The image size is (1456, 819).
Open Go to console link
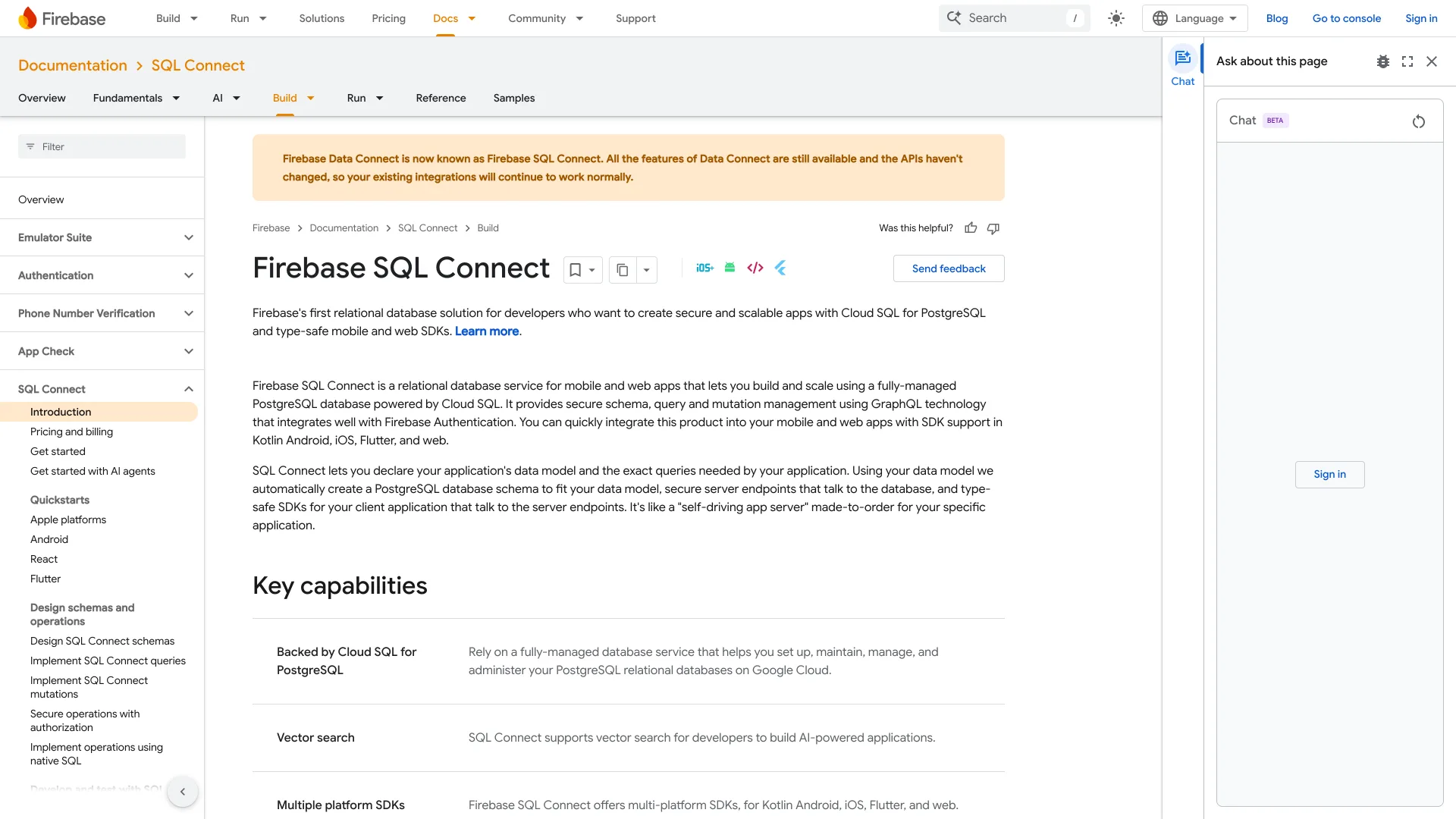pyautogui.click(x=1346, y=18)
